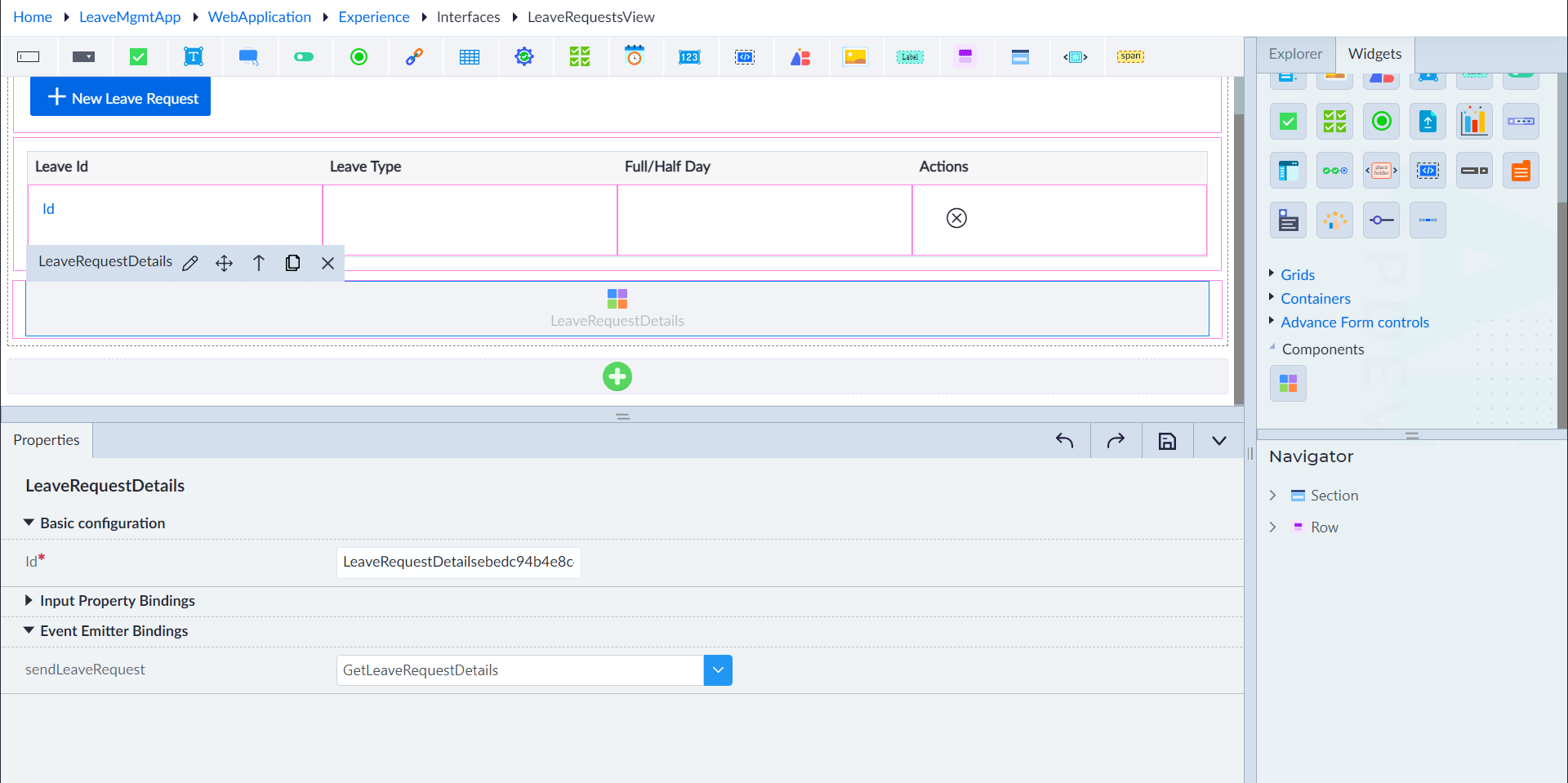
Task: Select the numeric 123 input widget
Action: point(689,56)
